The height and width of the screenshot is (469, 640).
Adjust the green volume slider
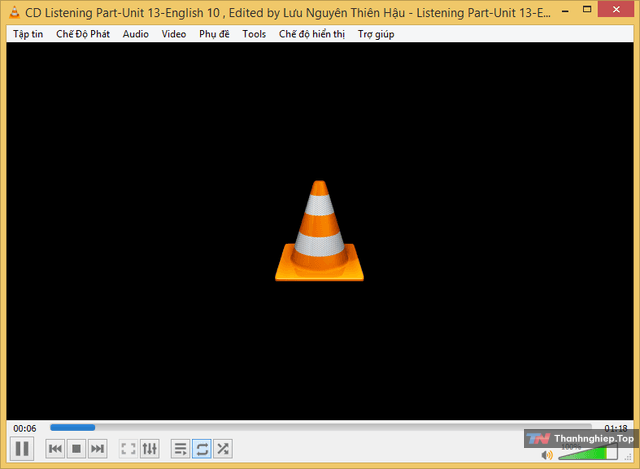[x=588, y=453]
